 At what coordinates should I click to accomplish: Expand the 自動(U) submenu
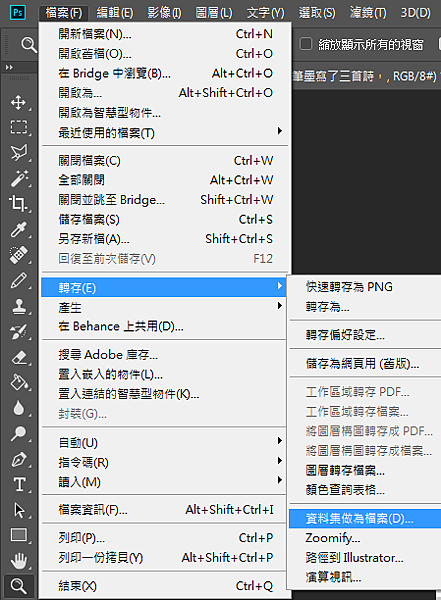pyautogui.click(x=164, y=443)
